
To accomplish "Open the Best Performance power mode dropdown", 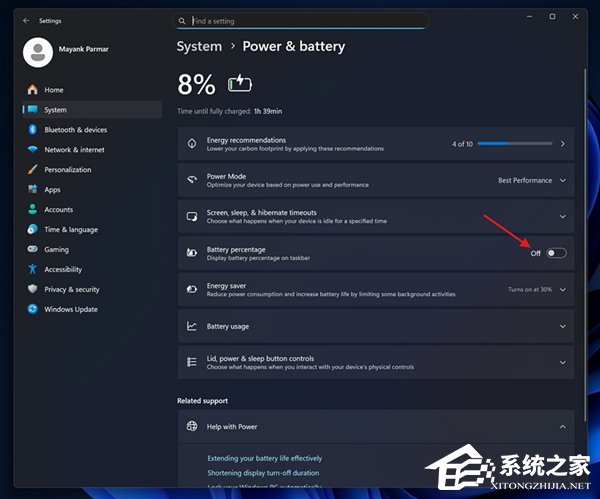I will (x=532, y=180).
